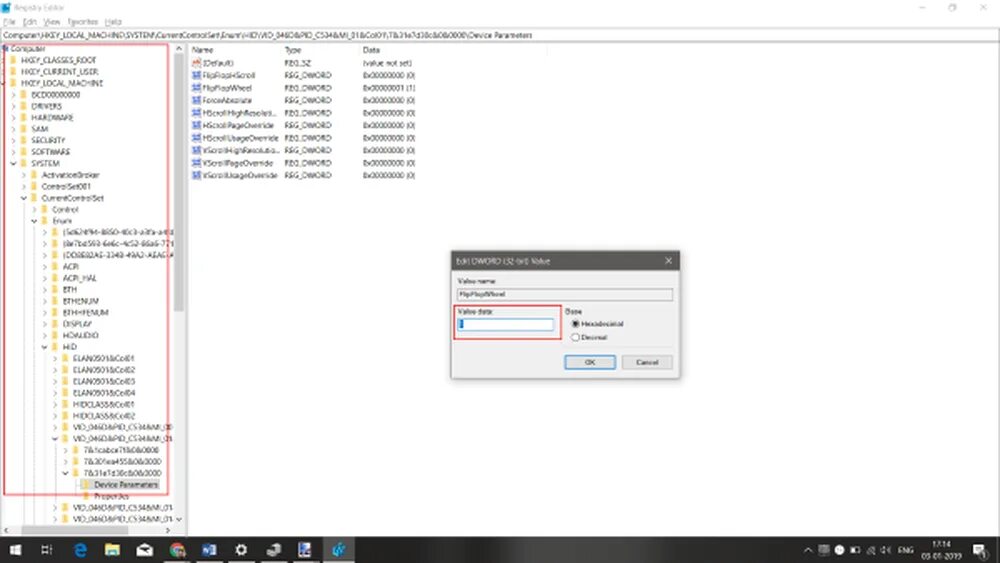Screen dimensions: 1000x563
Task: Click the HScrollPageOverride DWORD value icon
Action: click(196, 126)
